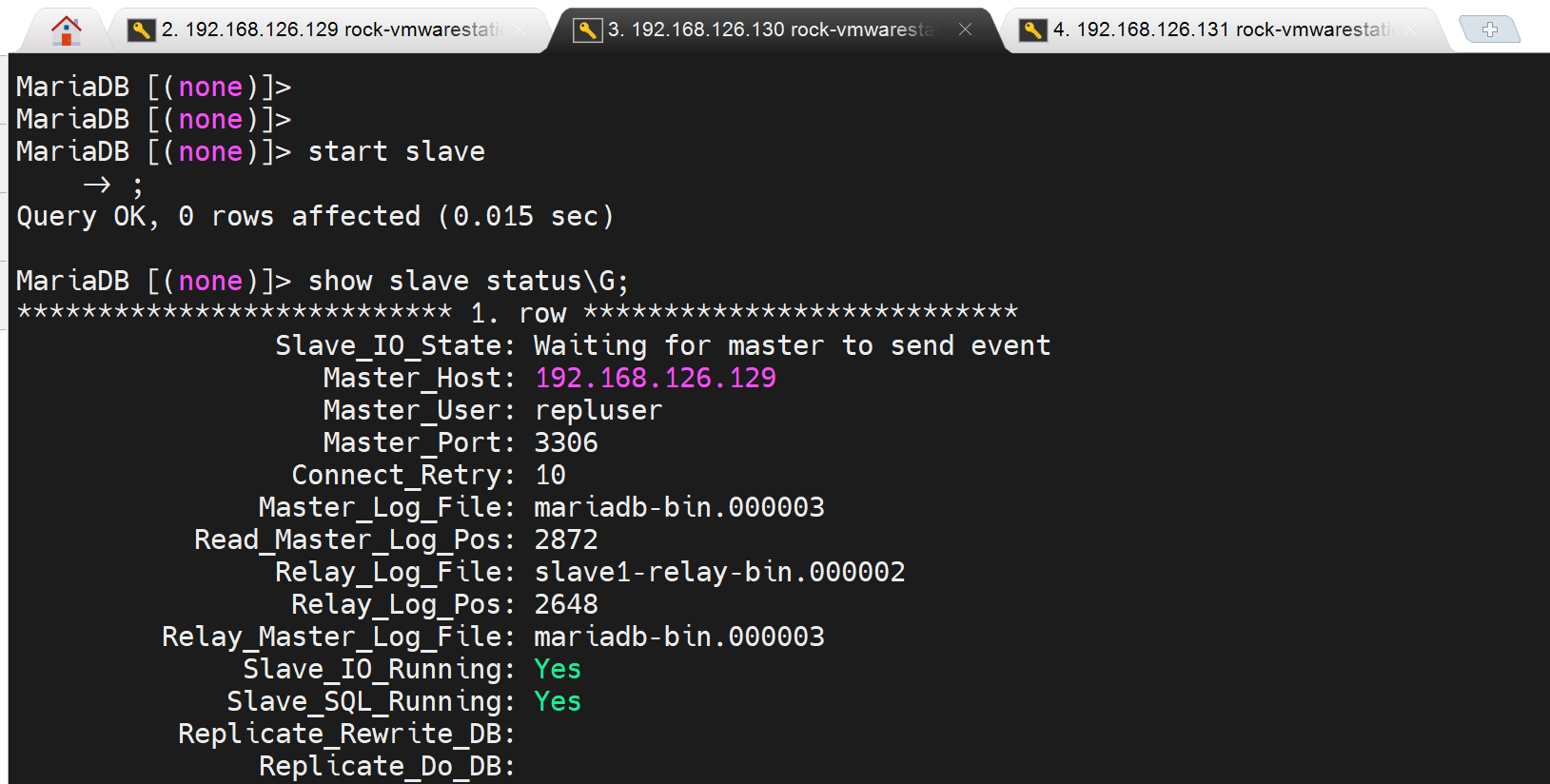Image resolution: width=1550 pixels, height=784 pixels.
Task: Close the 192.168.126.130 session tab
Action: pyautogui.click(x=965, y=29)
